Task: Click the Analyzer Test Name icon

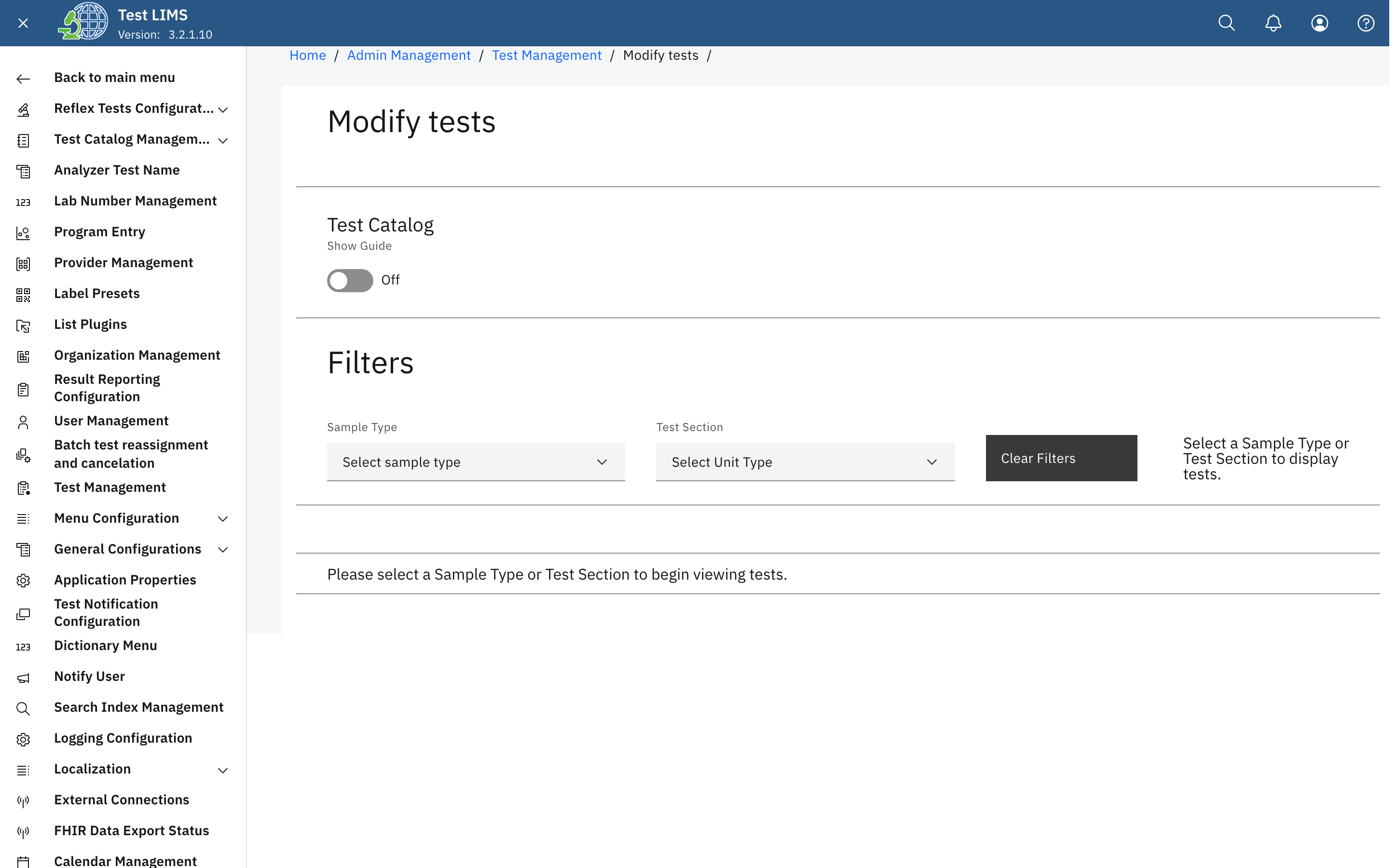Action: 23,172
